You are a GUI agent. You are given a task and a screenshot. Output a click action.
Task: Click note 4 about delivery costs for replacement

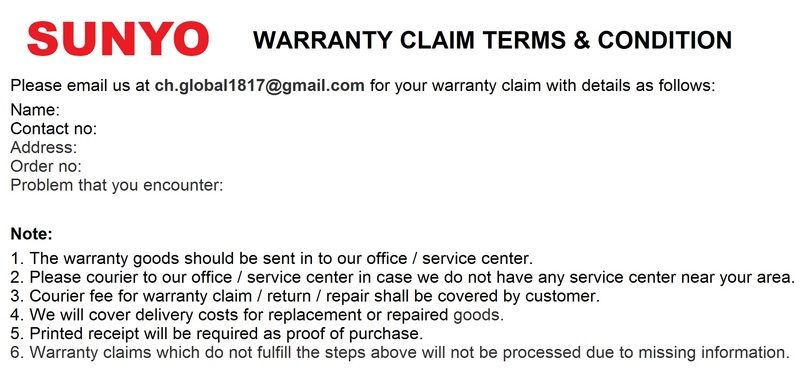[x=257, y=315]
